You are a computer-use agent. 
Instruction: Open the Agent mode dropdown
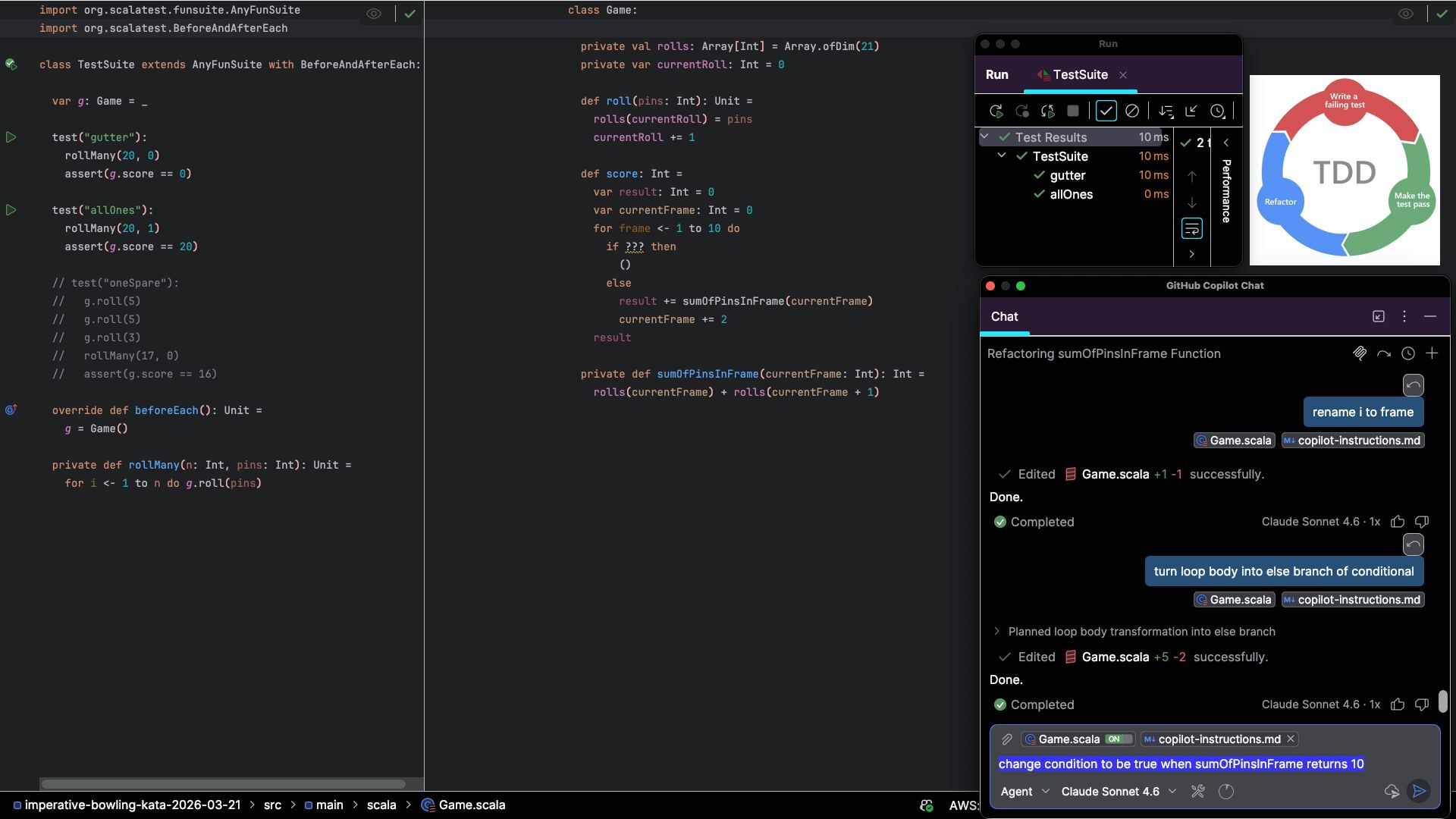1025,791
